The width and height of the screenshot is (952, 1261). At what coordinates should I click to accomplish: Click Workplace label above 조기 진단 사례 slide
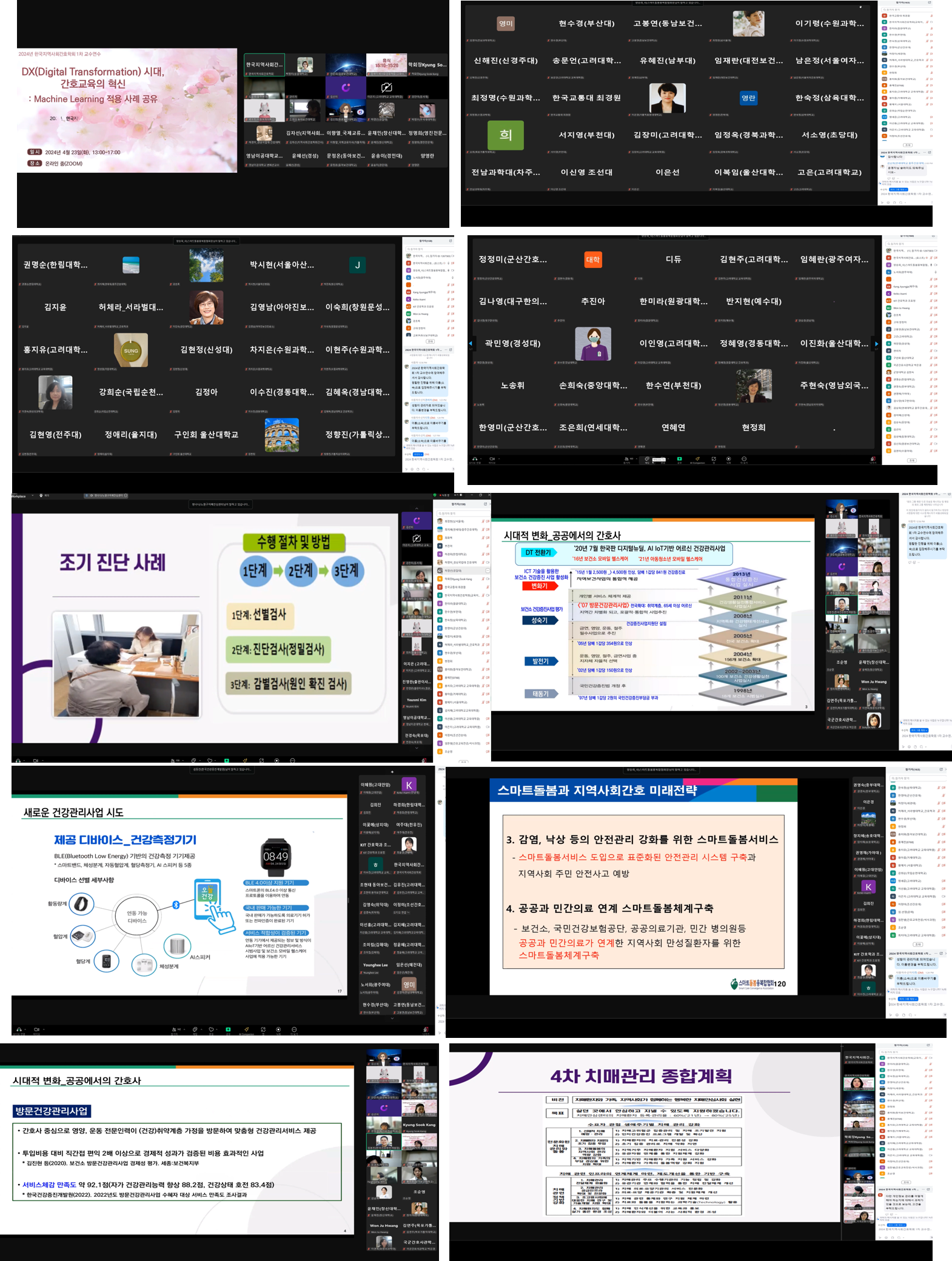click(18, 496)
